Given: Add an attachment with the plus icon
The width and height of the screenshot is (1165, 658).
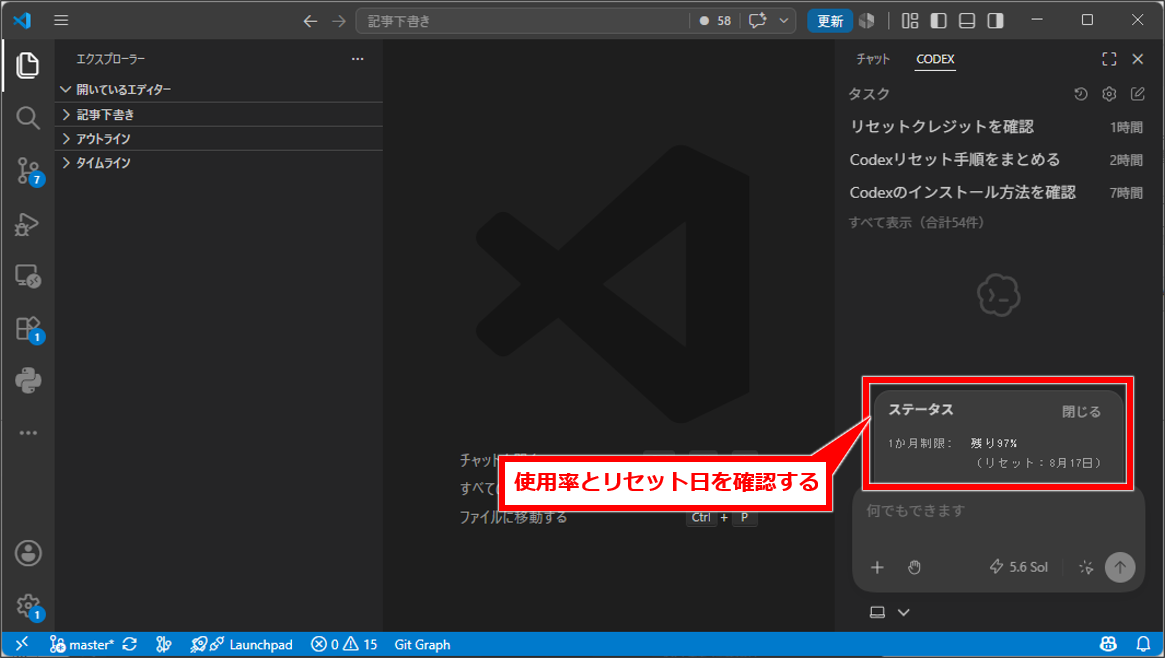Looking at the screenshot, I should pos(877,567).
